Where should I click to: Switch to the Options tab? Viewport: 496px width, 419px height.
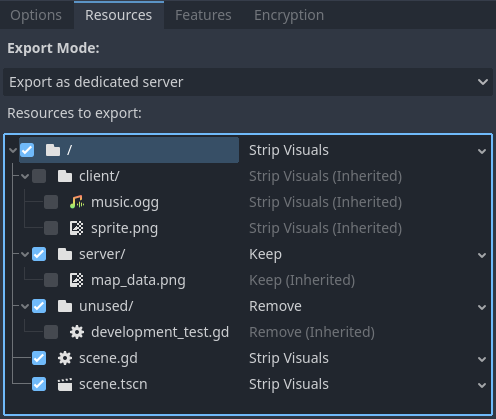click(36, 15)
